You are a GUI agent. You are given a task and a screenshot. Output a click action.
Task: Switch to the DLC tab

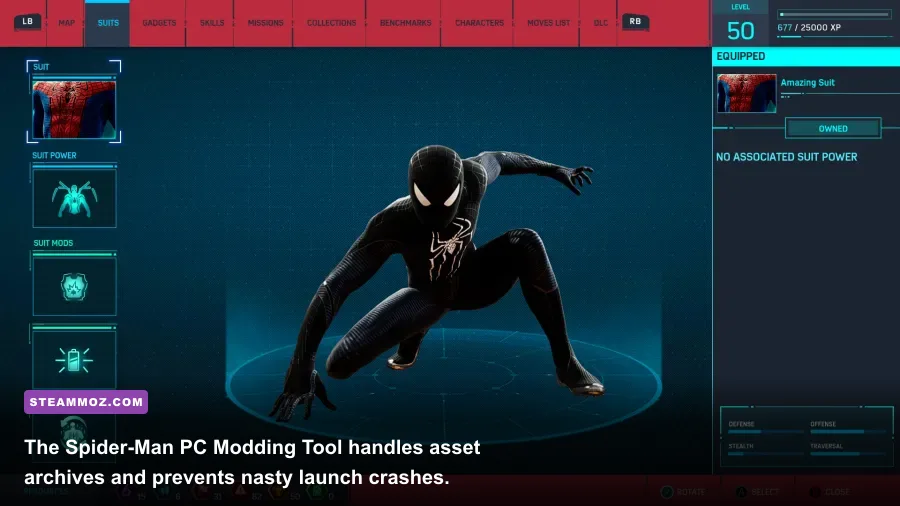pos(600,23)
